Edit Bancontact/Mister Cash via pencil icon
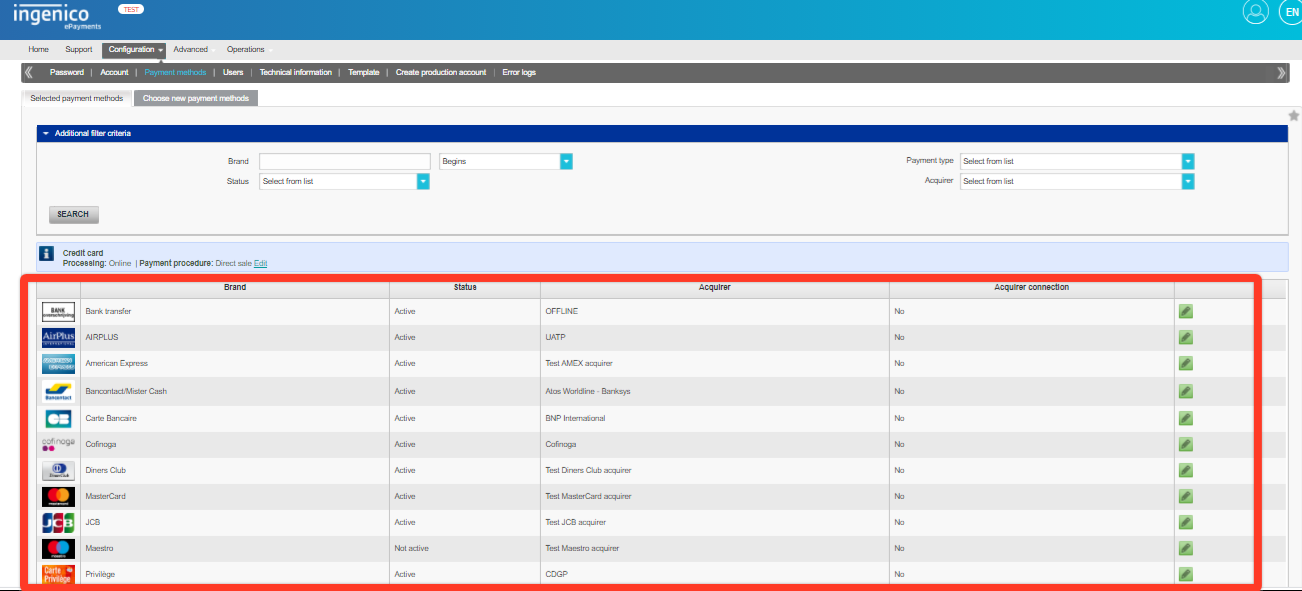This screenshot has width=1302, height=591. click(x=1186, y=391)
